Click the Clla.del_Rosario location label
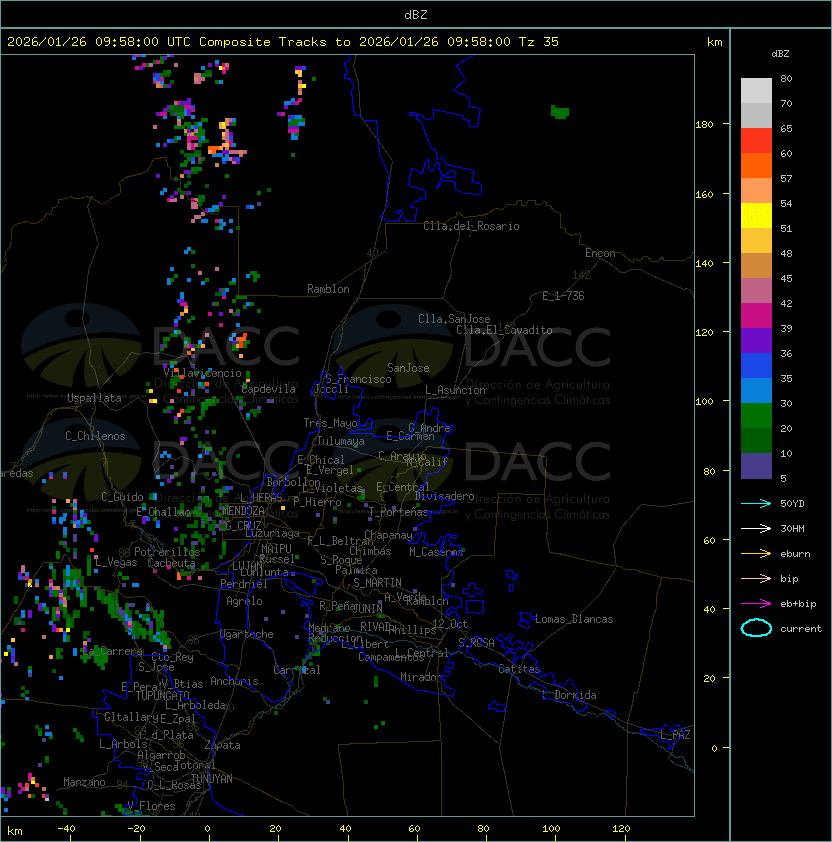Viewport: 832px width, 842px height. [x=471, y=226]
